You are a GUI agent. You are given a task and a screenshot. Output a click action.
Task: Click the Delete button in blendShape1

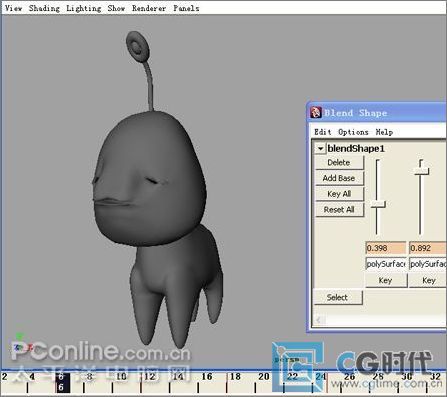339,163
